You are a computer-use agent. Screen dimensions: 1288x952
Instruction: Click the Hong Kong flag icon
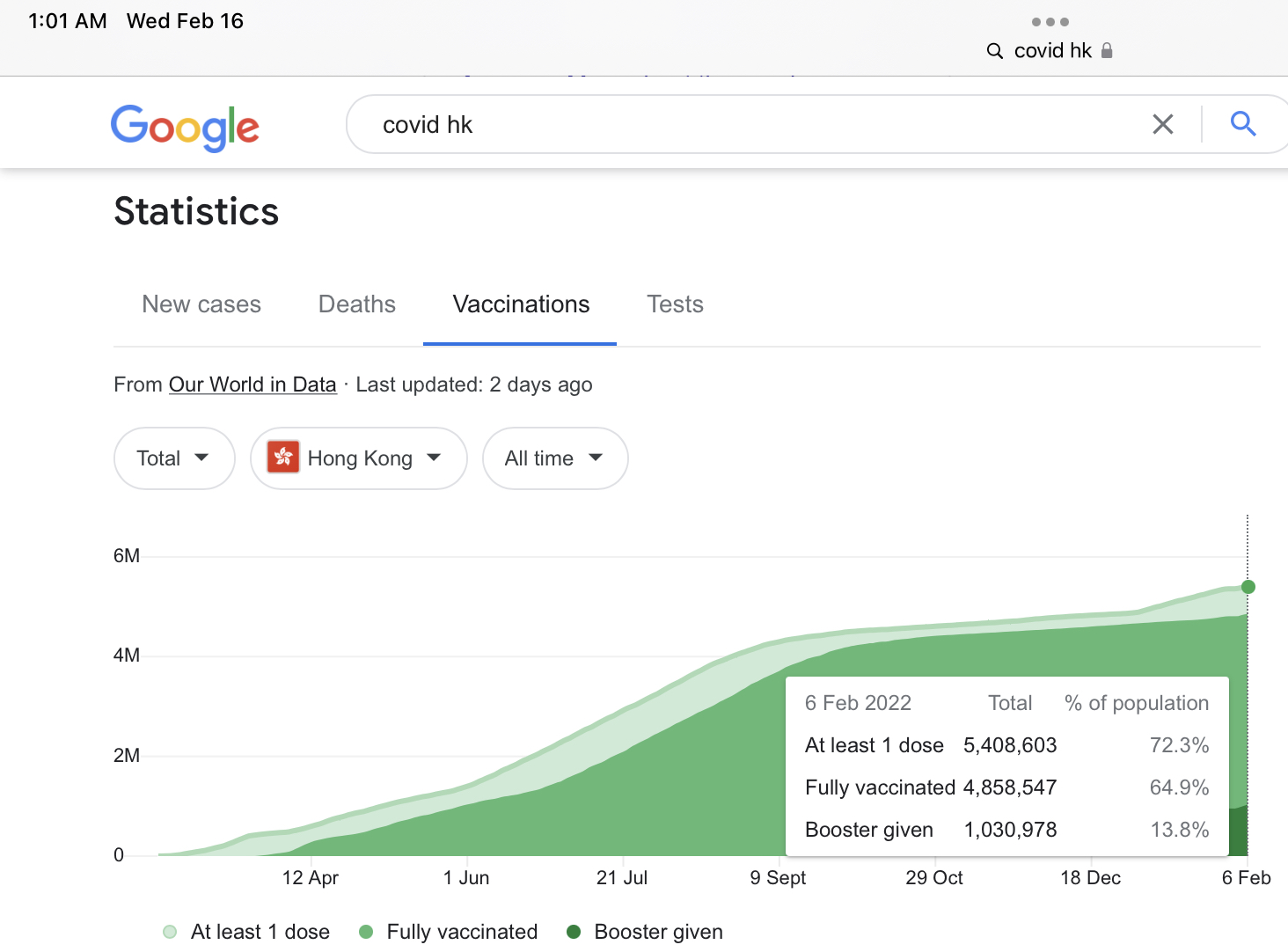[x=283, y=458]
